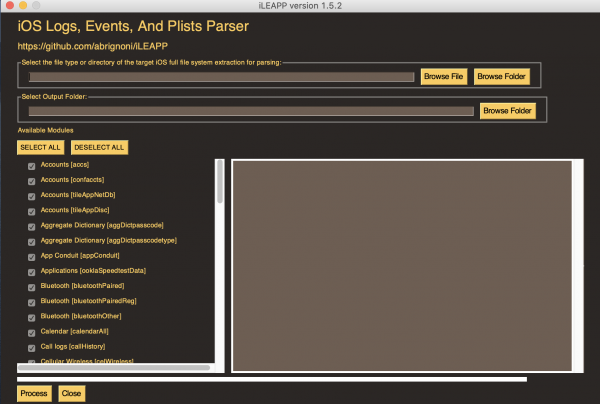Uncheck Accounts [accs] module
This screenshot has width=600, height=404.
(x=31, y=166)
